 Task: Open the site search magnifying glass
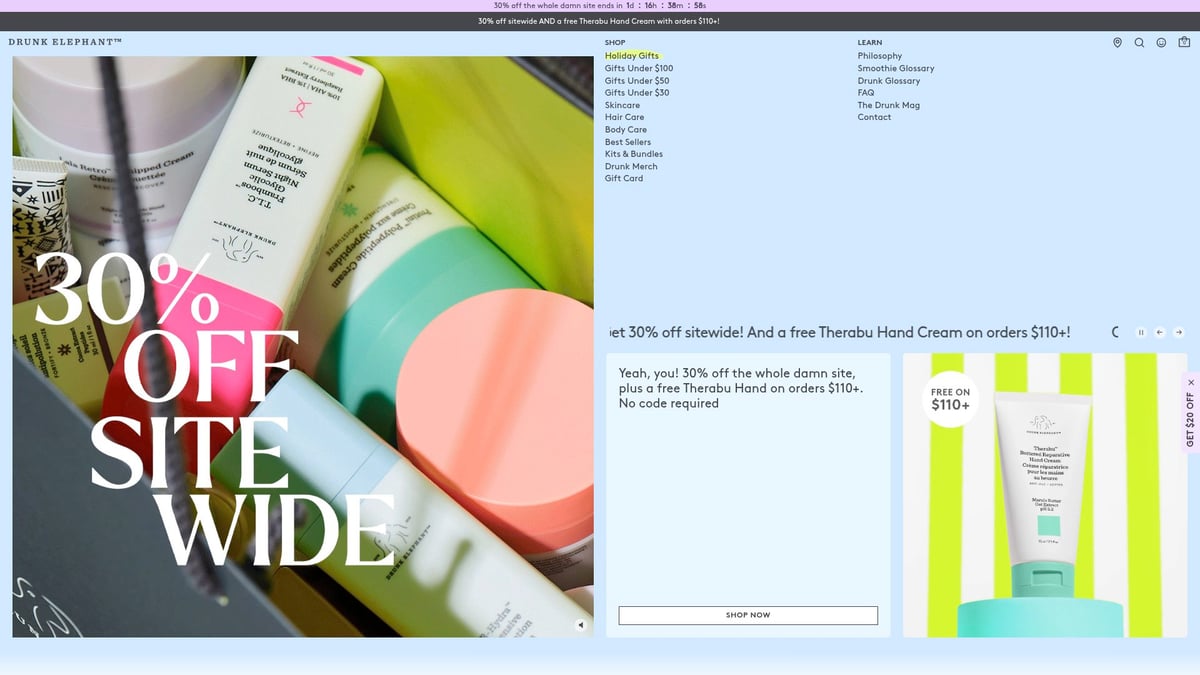click(1139, 43)
